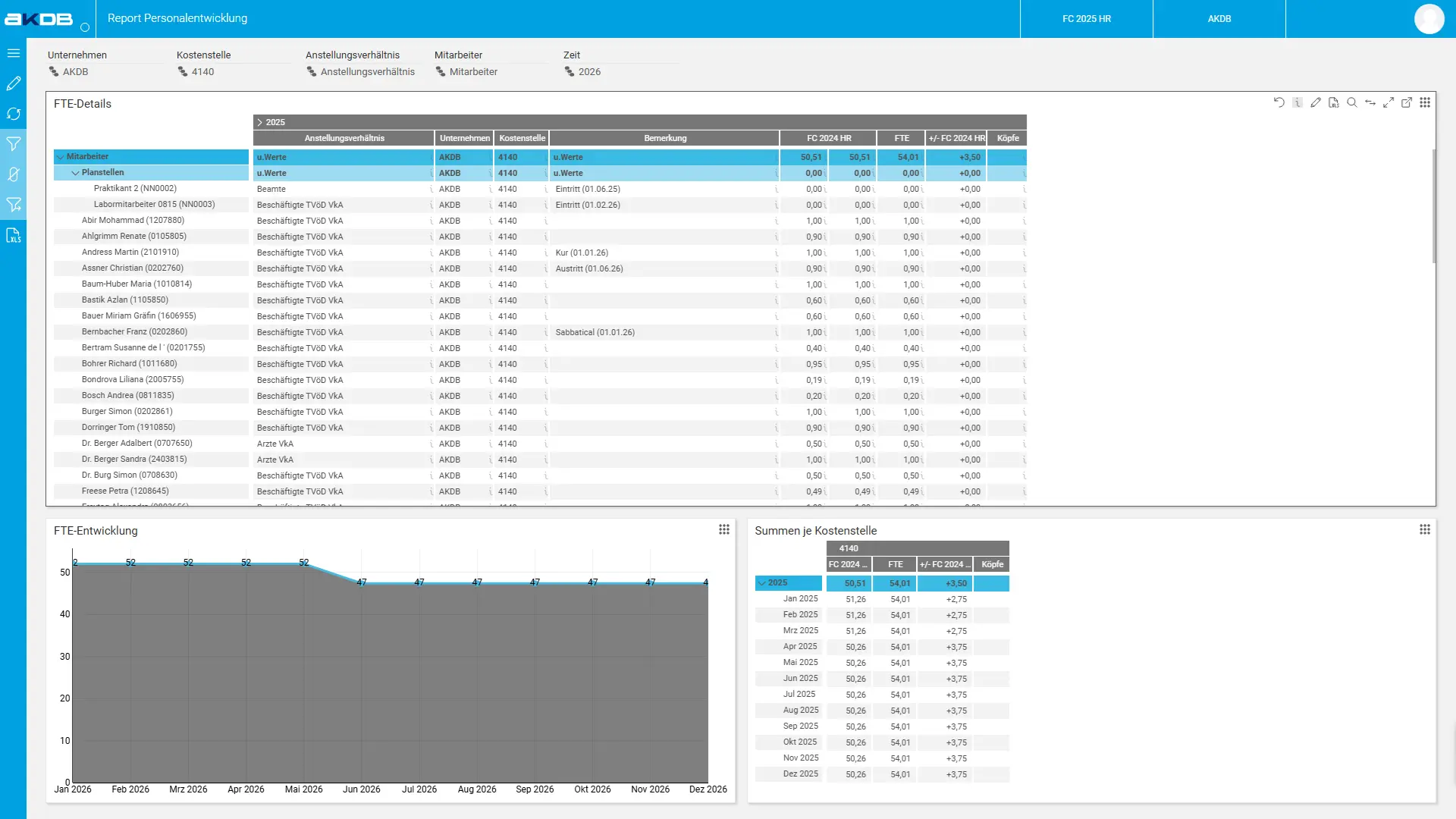Open the Zeit 2026 filter selector
The height and width of the screenshot is (819, 1456).
point(588,72)
